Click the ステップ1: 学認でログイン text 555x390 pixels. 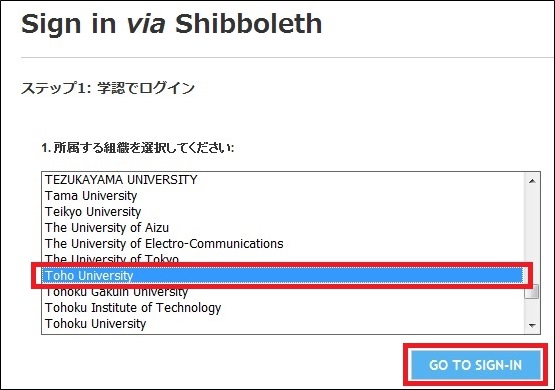click(108, 88)
